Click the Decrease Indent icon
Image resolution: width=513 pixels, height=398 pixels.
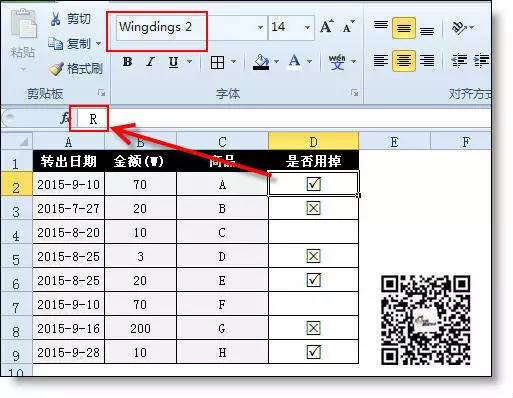tap(459, 61)
